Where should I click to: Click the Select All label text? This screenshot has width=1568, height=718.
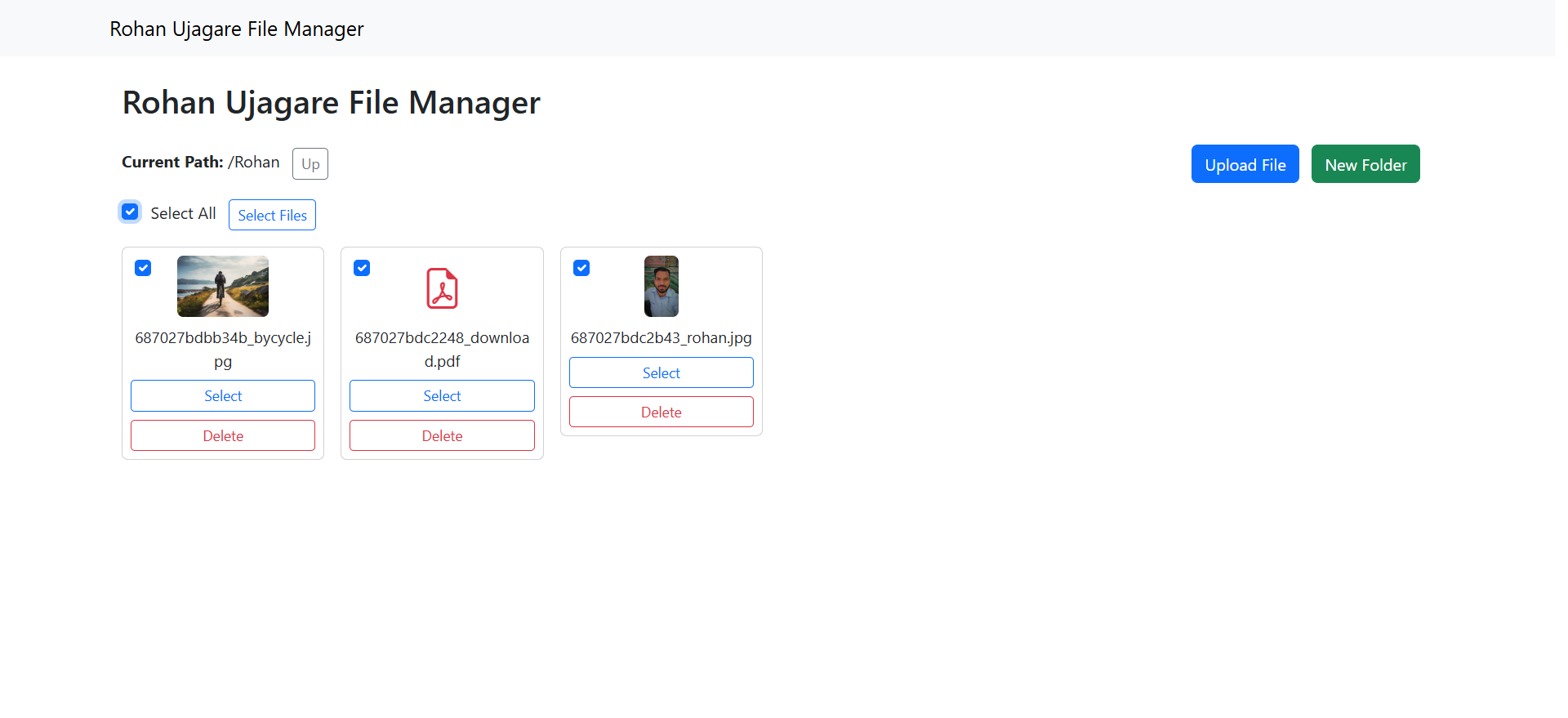[x=183, y=213]
